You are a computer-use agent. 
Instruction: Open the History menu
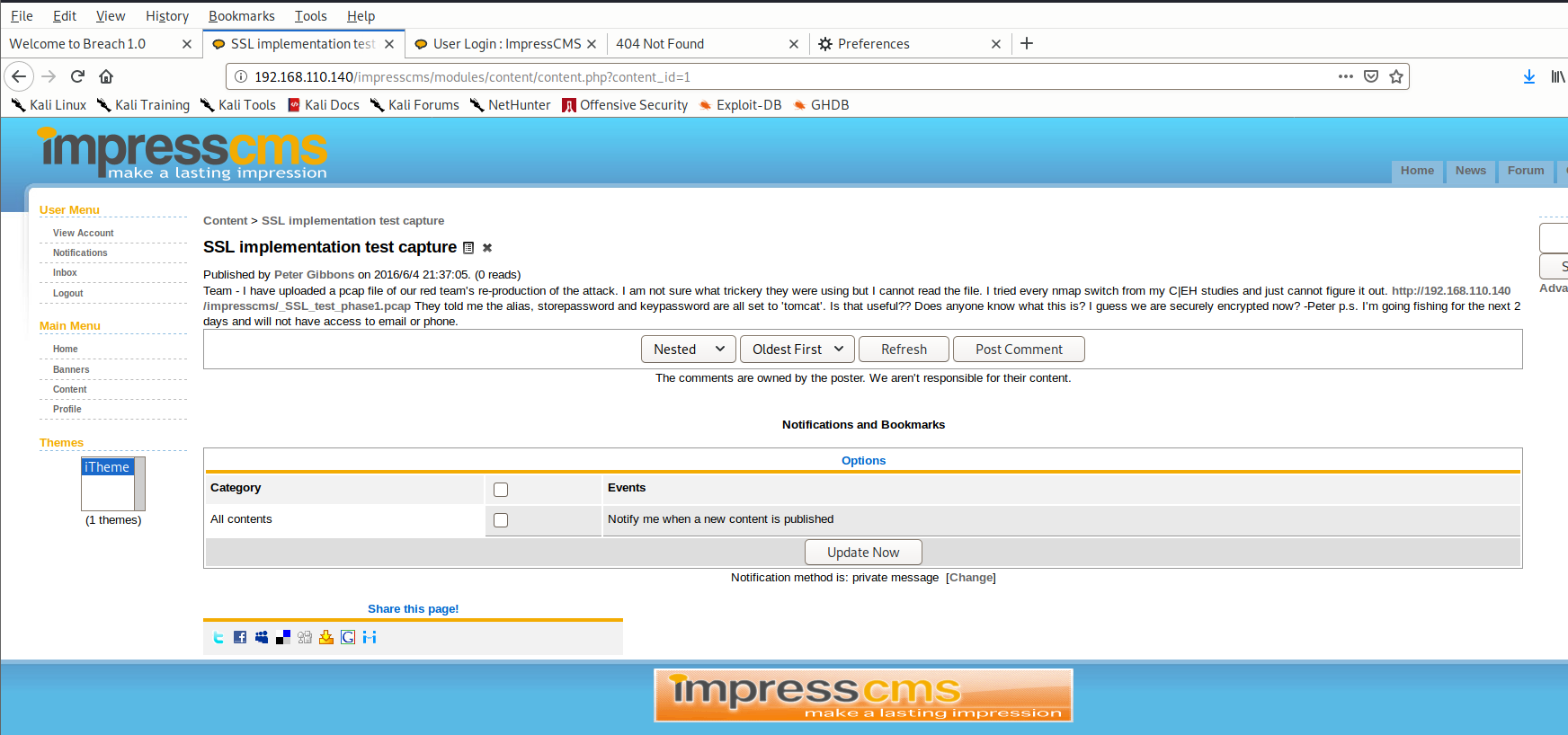pyautogui.click(x=167, y=16)
